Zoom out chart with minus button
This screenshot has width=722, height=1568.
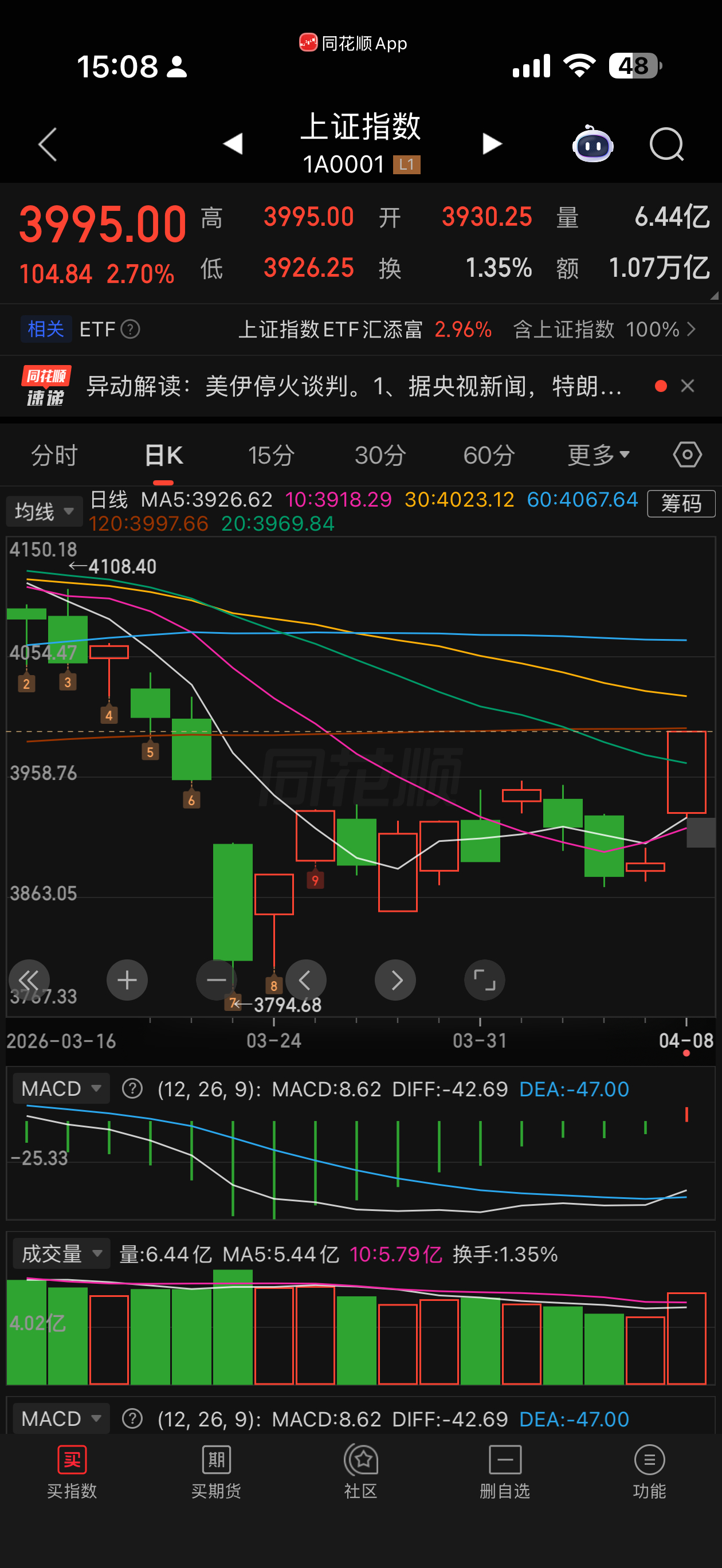pyautogui.click(x=217, y=980)
